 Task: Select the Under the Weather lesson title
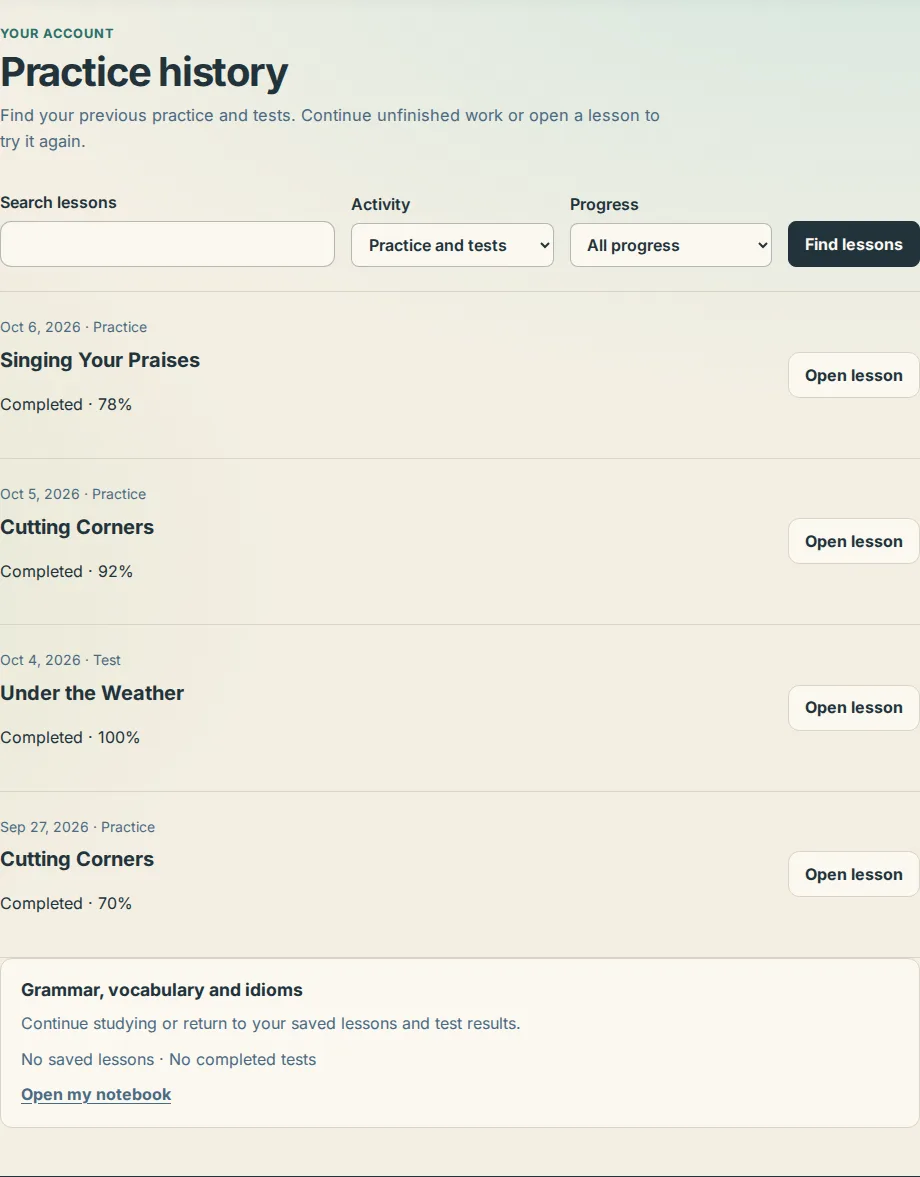[x=92, y=693]
